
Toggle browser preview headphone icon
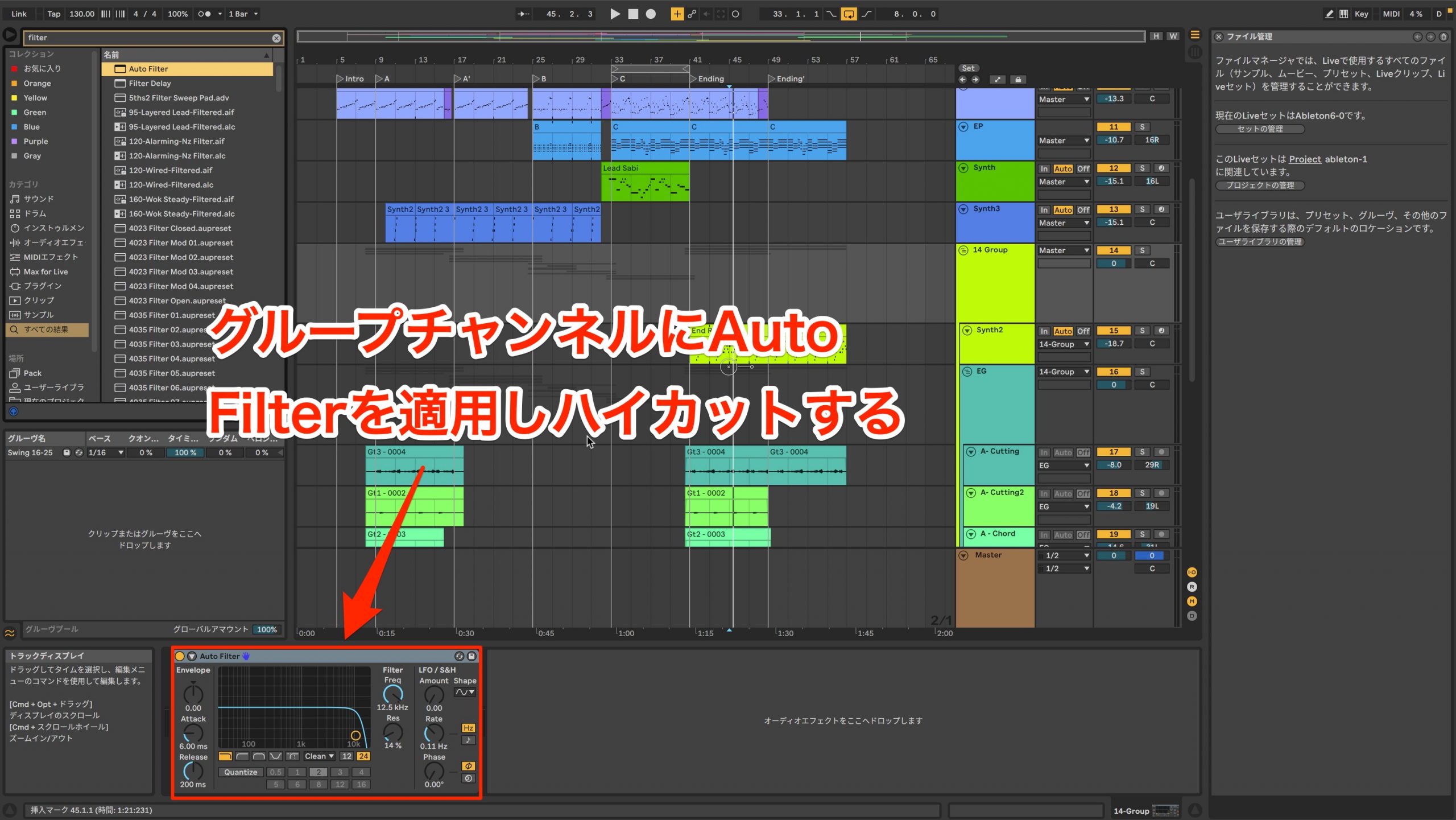[x=14, y=411]
